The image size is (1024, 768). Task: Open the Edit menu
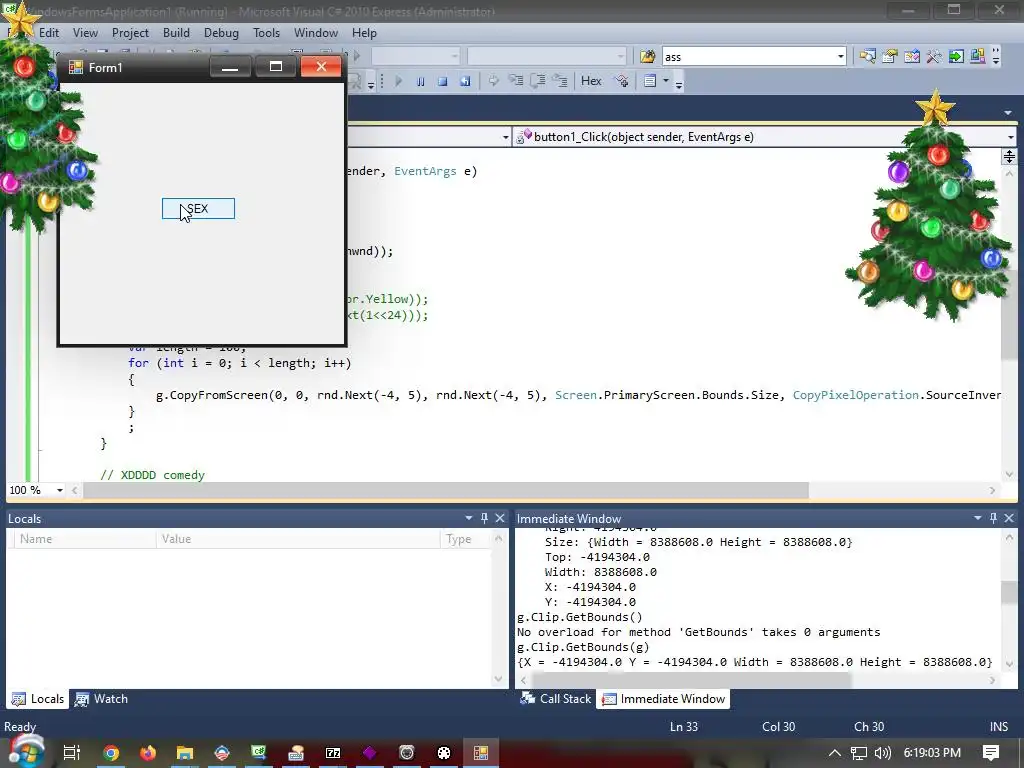click(x=49, y=33)
